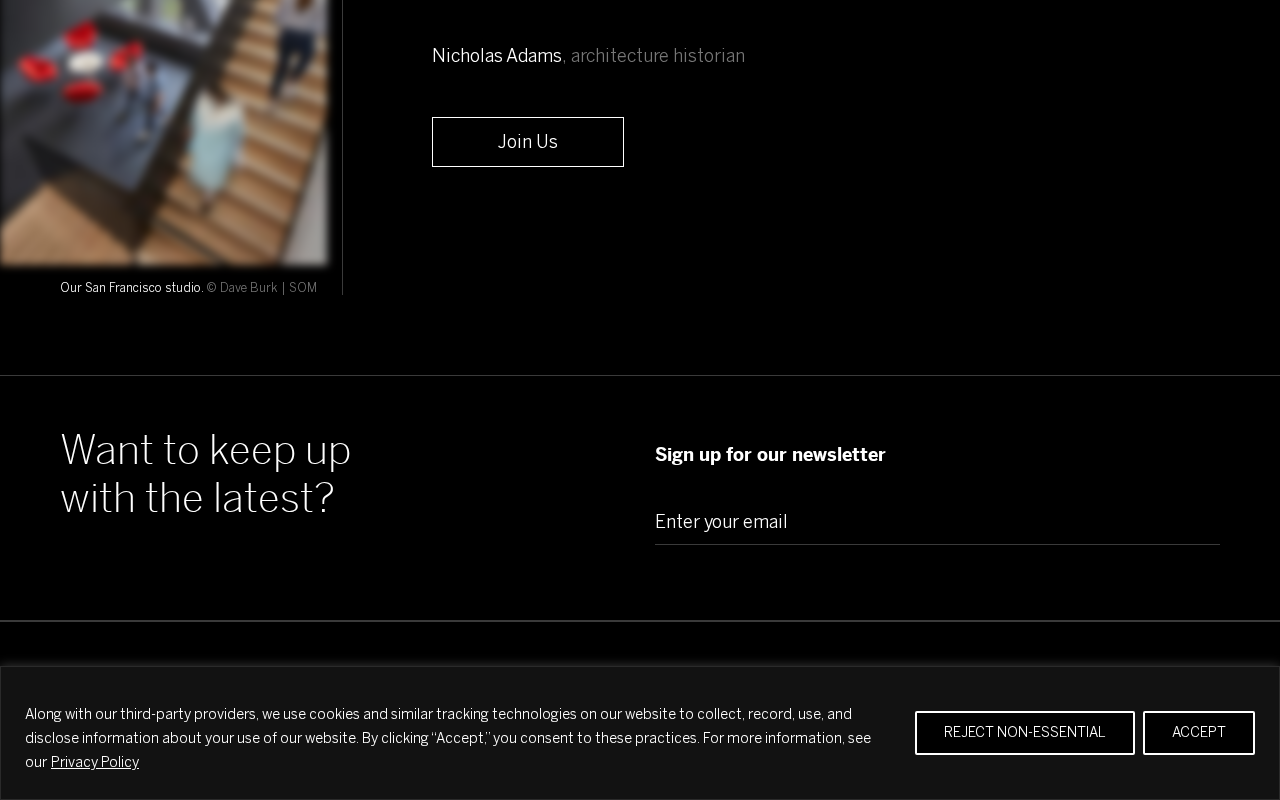Click the Want to keep up heading
This screenshot has width=1280, height=800.
(205, 450)
